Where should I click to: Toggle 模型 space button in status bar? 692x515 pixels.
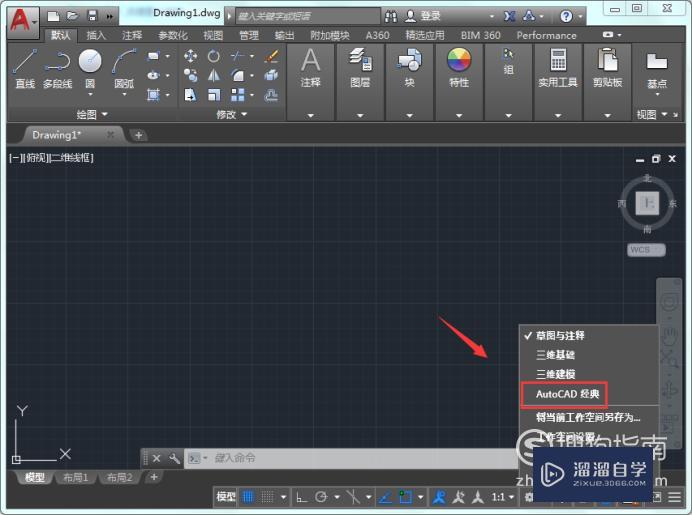[x=226, y=497]
